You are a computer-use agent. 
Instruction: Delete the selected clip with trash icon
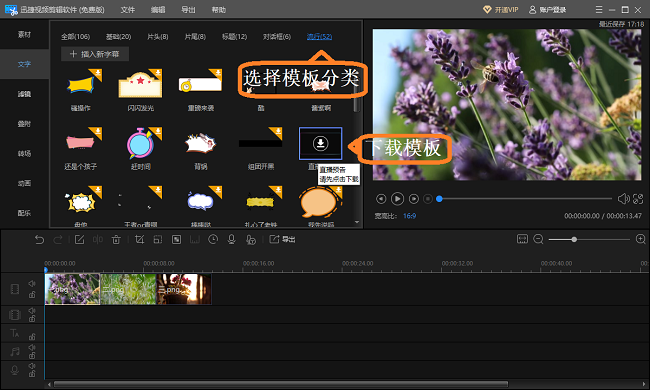pos(116,240)
